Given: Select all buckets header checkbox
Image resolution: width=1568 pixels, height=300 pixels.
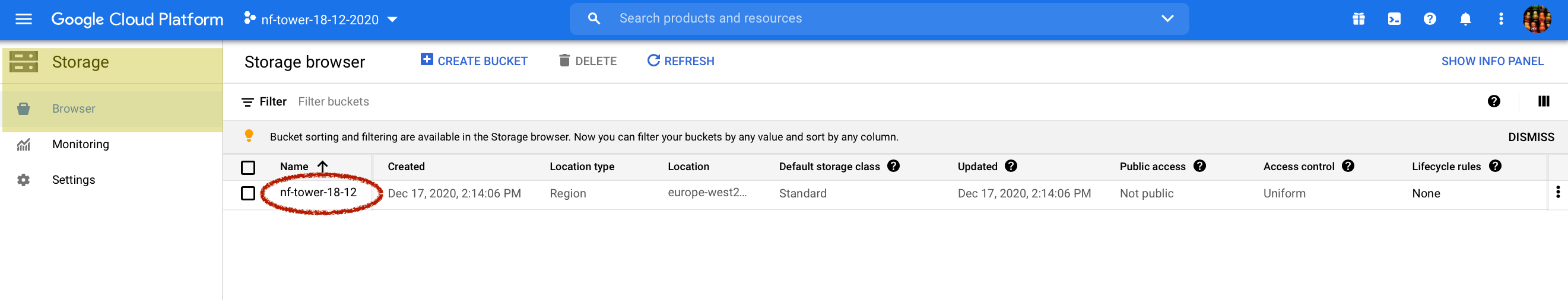Looking at the screenshot, I should 247,167.
